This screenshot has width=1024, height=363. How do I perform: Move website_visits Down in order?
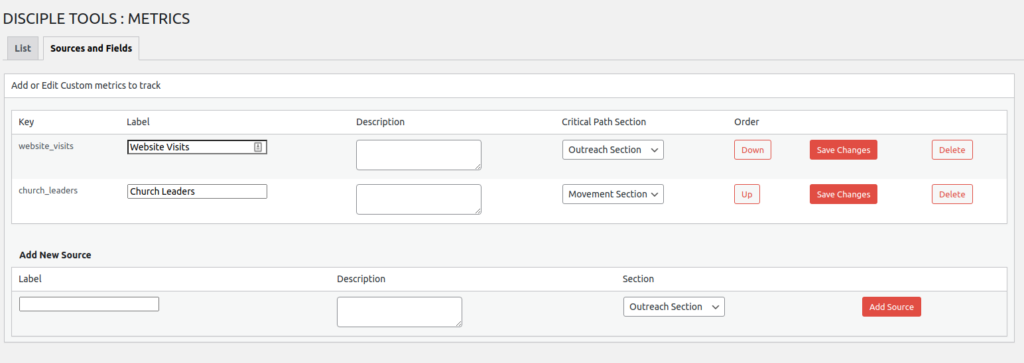(752, 150)
